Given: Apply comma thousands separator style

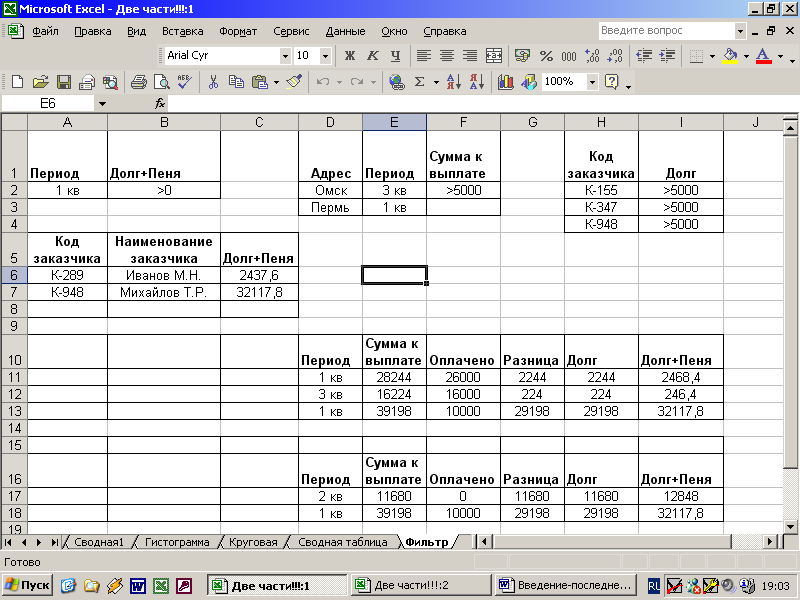Looking at the screenshot, I should pyautogui.click(x=569, y=56).
